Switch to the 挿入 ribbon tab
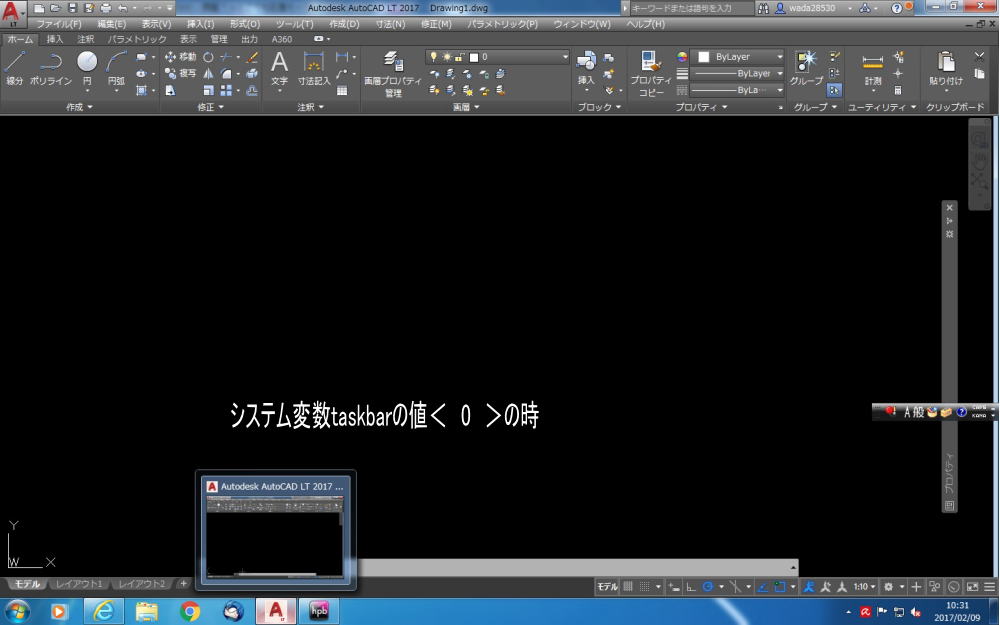Image resolution: width=1000 pixels, height=625 pixels. click(x=55, y=39)
